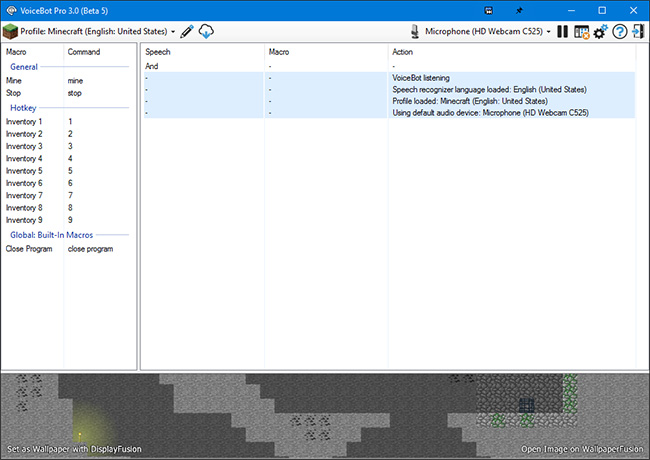This screenshot has height=460, width=650.
Task: Open the Profile Minecraft dropdown
Action: 98,31
